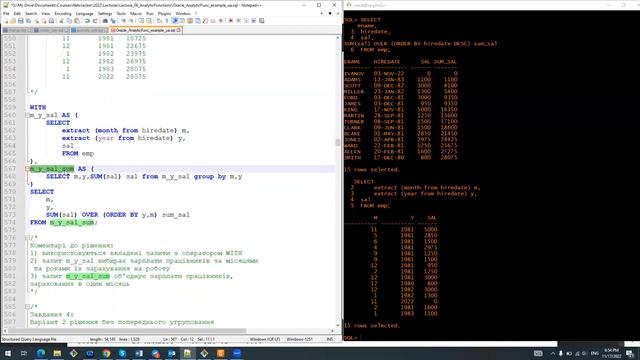Image resolution: width=640 pixels, height=360 pixels.
Task: Click the Redo arrow icon
Action: [x=95, y=21]
